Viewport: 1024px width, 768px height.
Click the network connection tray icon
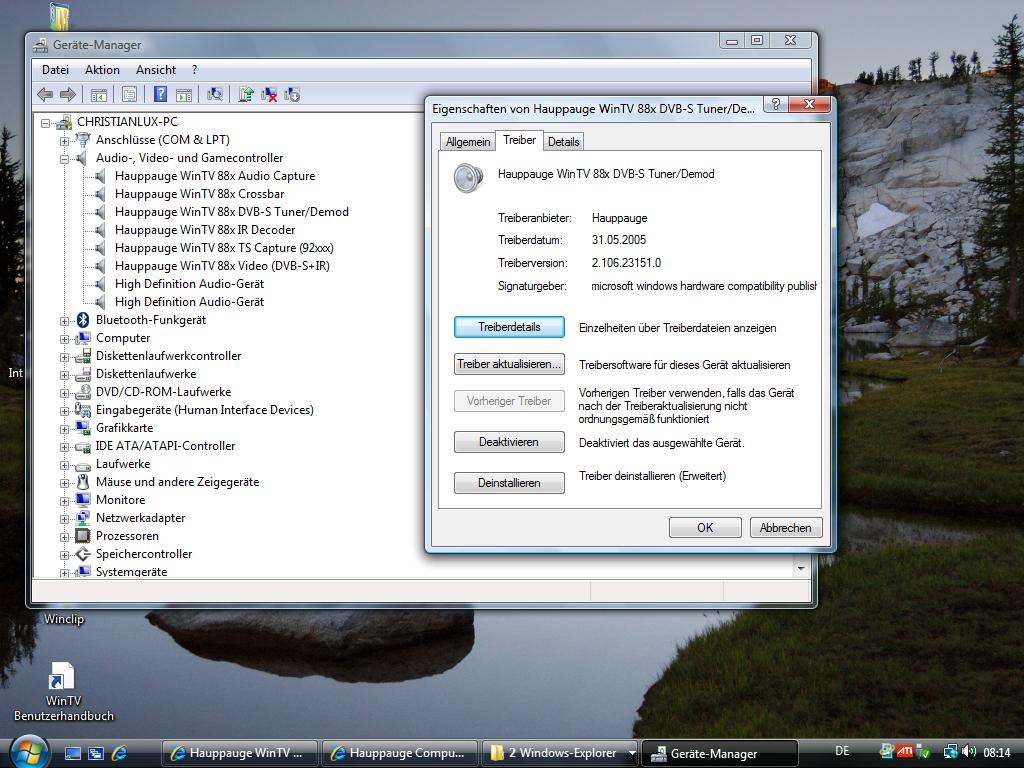point(950,752)
